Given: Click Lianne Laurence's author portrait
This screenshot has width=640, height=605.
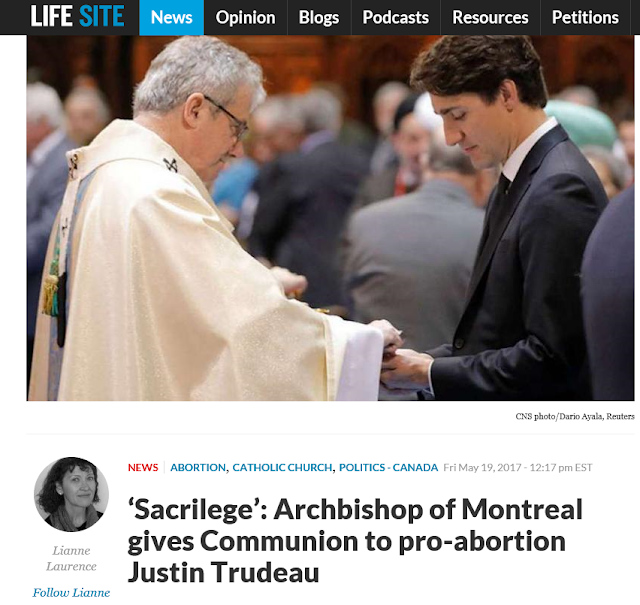Looking at the screenshot, I should (x=71, y=494).
